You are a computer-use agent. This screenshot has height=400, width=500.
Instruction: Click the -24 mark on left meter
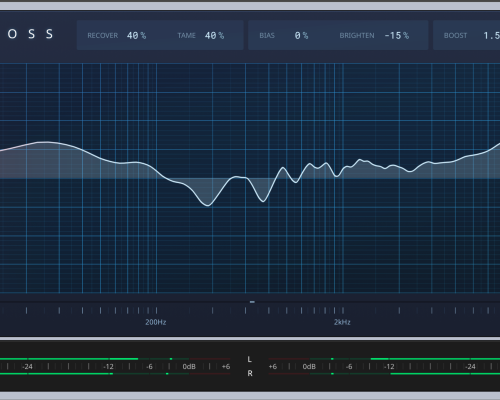(27, 366)
